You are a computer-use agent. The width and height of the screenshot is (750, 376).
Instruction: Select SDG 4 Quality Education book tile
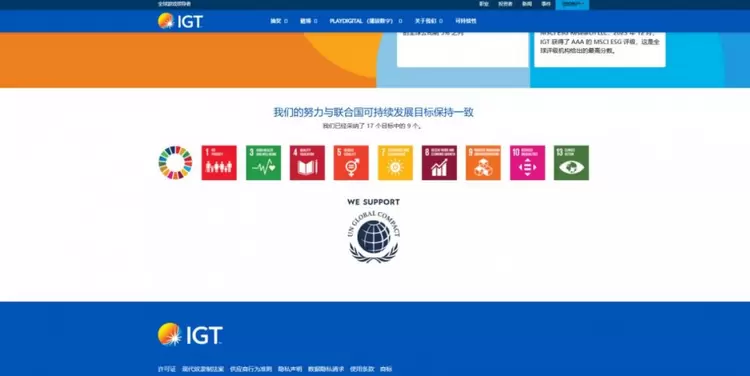coord(307,163)
